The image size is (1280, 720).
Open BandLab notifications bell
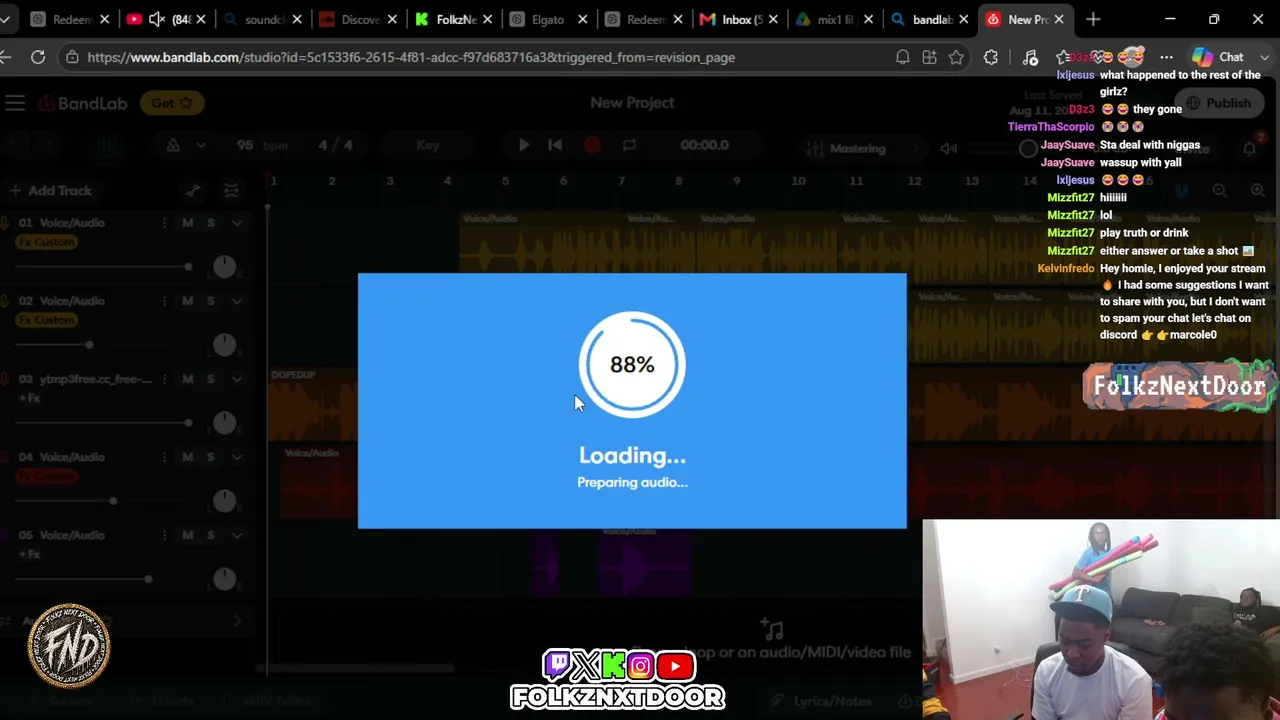[x=1249, y=149]
